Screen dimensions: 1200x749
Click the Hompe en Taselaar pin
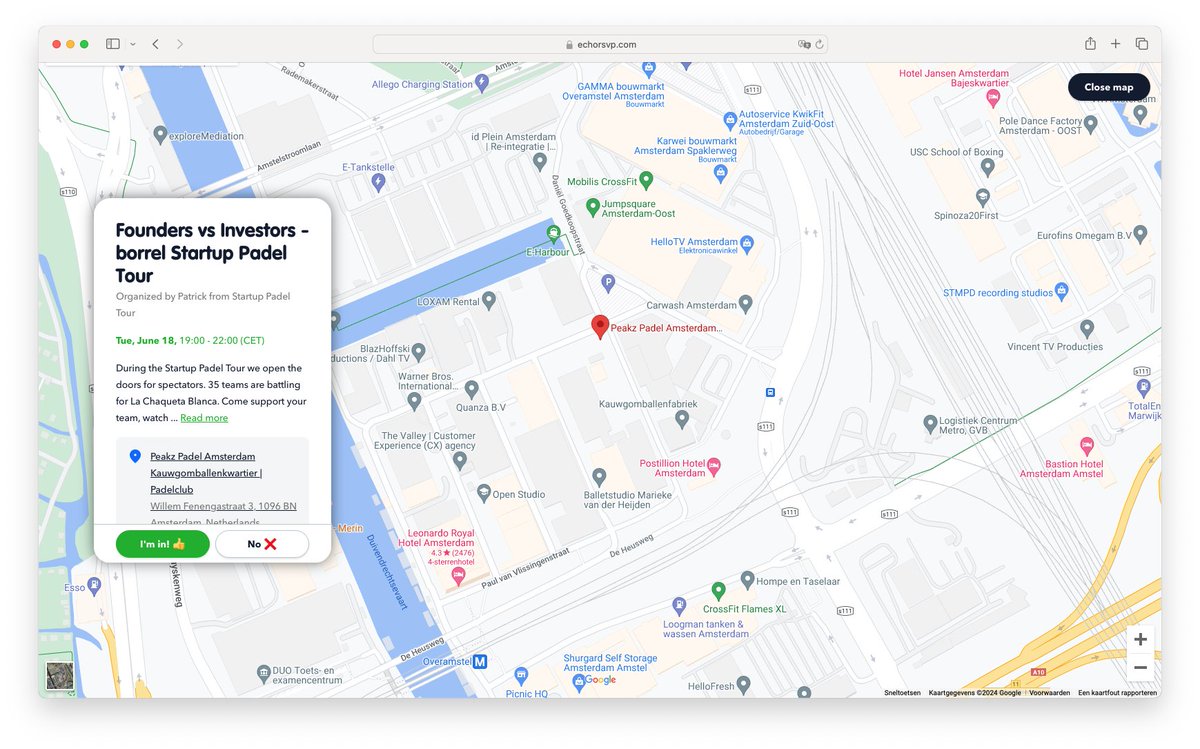click(747, 580)
